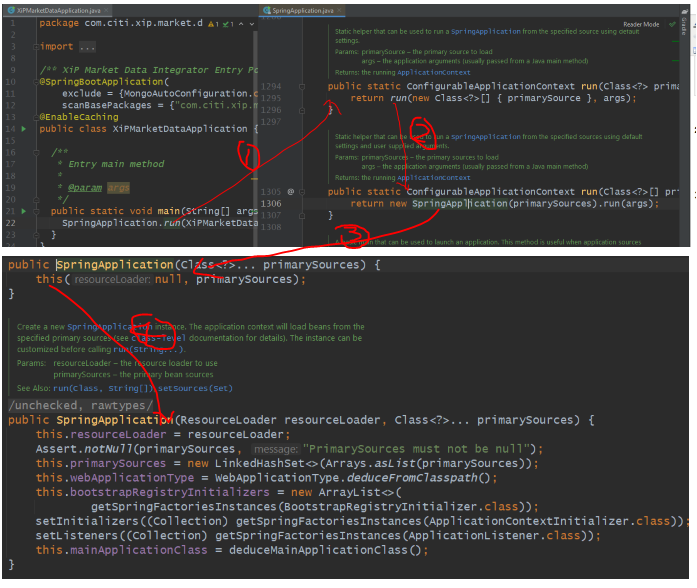
Task: Open run(Class, String[]) See Also link
Action: point(103,388)
